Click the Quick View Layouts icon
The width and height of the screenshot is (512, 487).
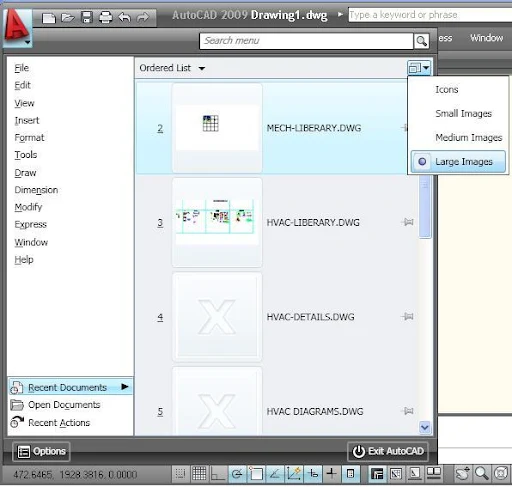pyautogui.click(x=415, y=473)
